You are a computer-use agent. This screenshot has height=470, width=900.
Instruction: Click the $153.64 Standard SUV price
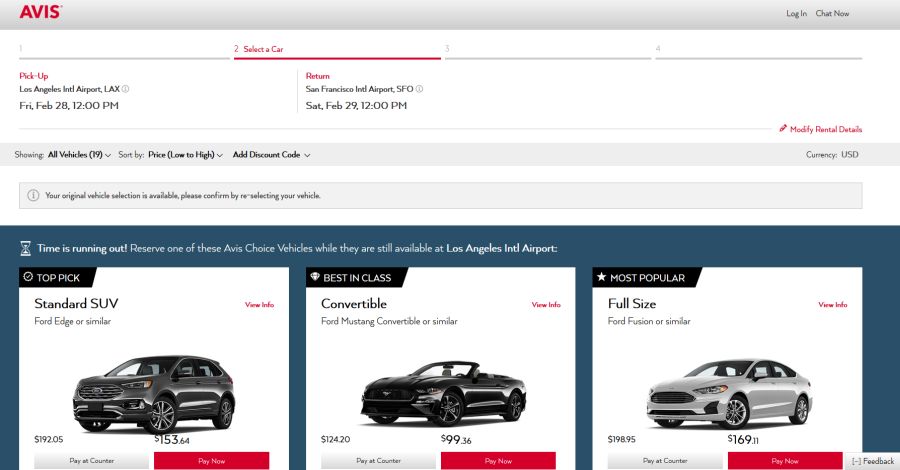click(172, 440)
